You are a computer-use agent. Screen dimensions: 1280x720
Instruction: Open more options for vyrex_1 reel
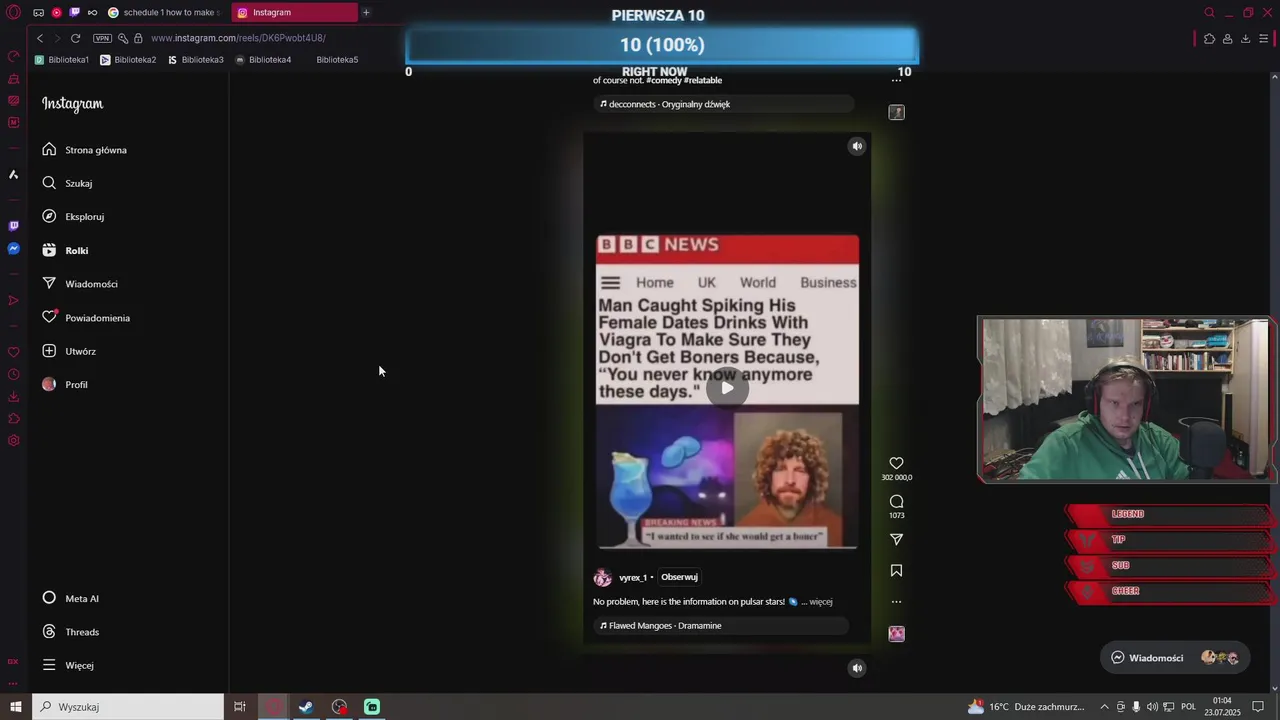click(x=896, y=602)
